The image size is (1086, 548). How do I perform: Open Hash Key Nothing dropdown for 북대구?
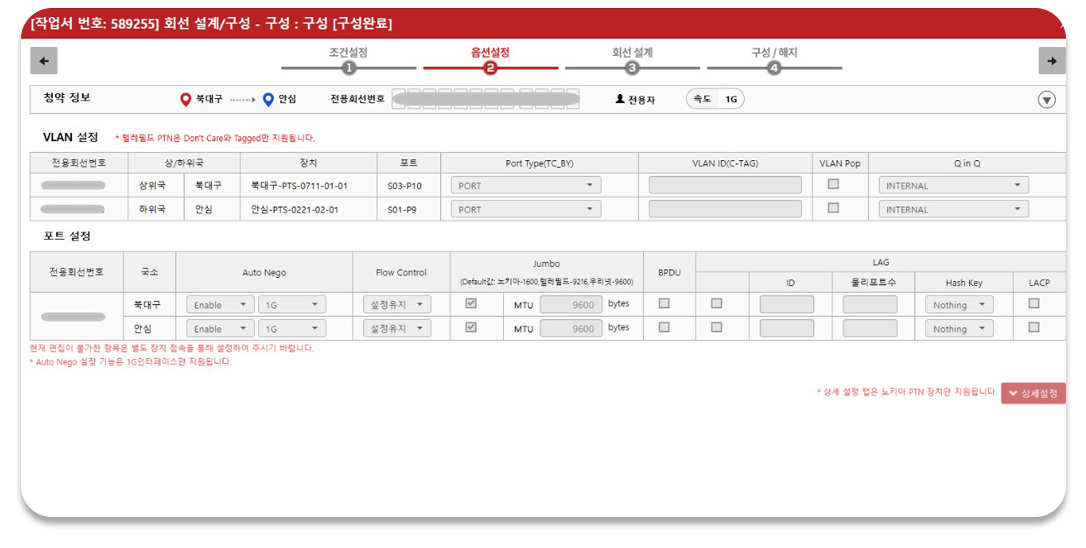coord(959,305)
